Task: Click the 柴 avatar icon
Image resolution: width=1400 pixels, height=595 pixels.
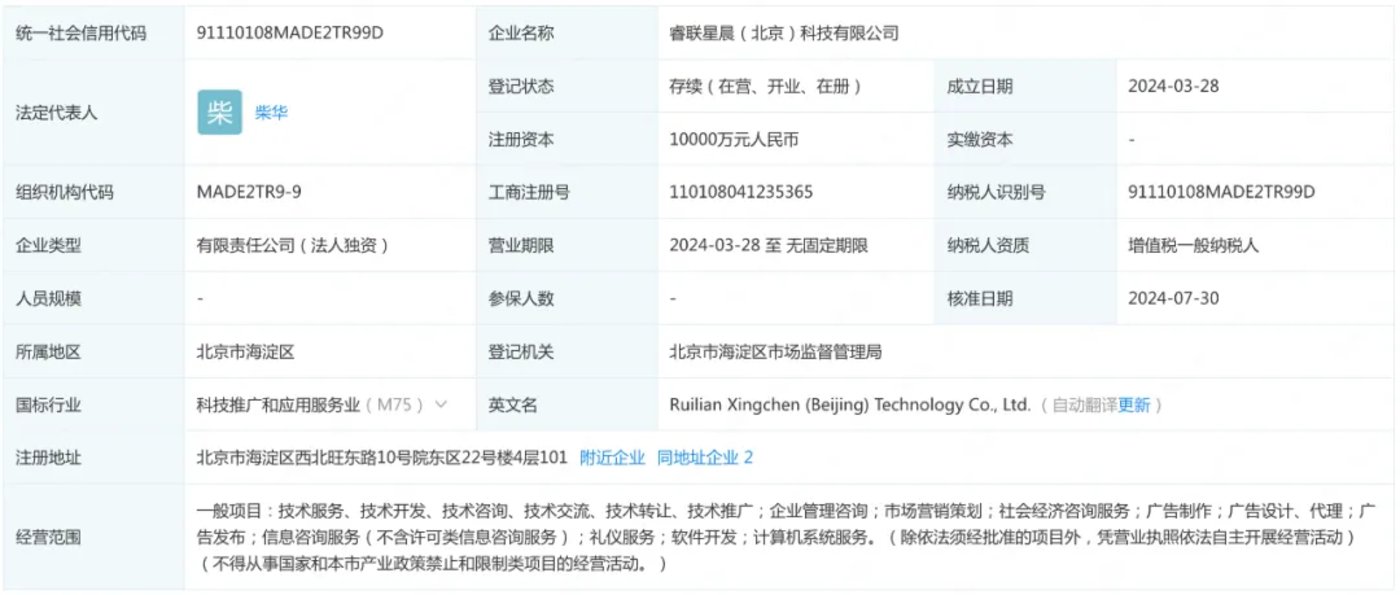Action: pos(219,112)
